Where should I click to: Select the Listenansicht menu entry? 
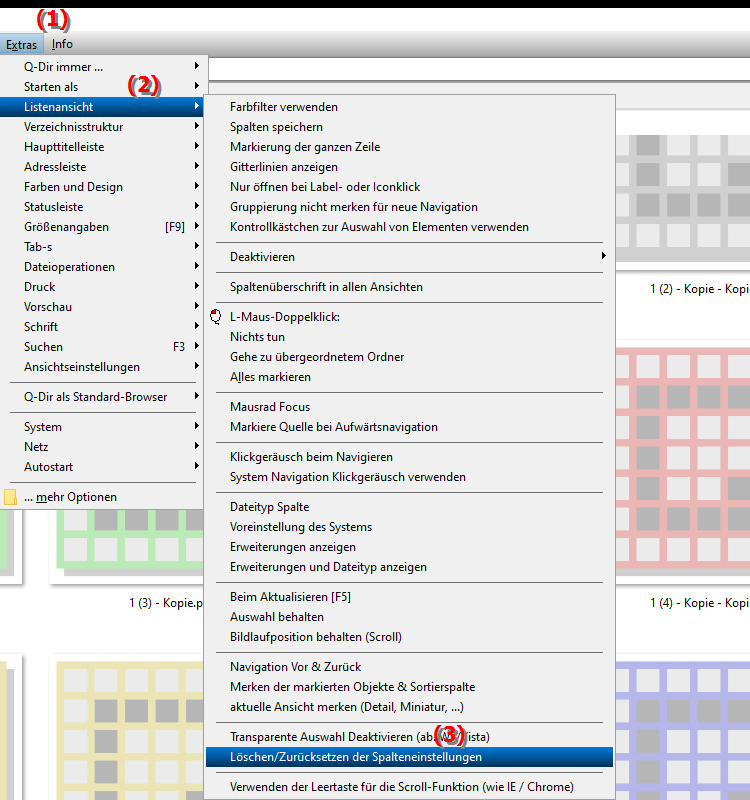click(102, 107)
